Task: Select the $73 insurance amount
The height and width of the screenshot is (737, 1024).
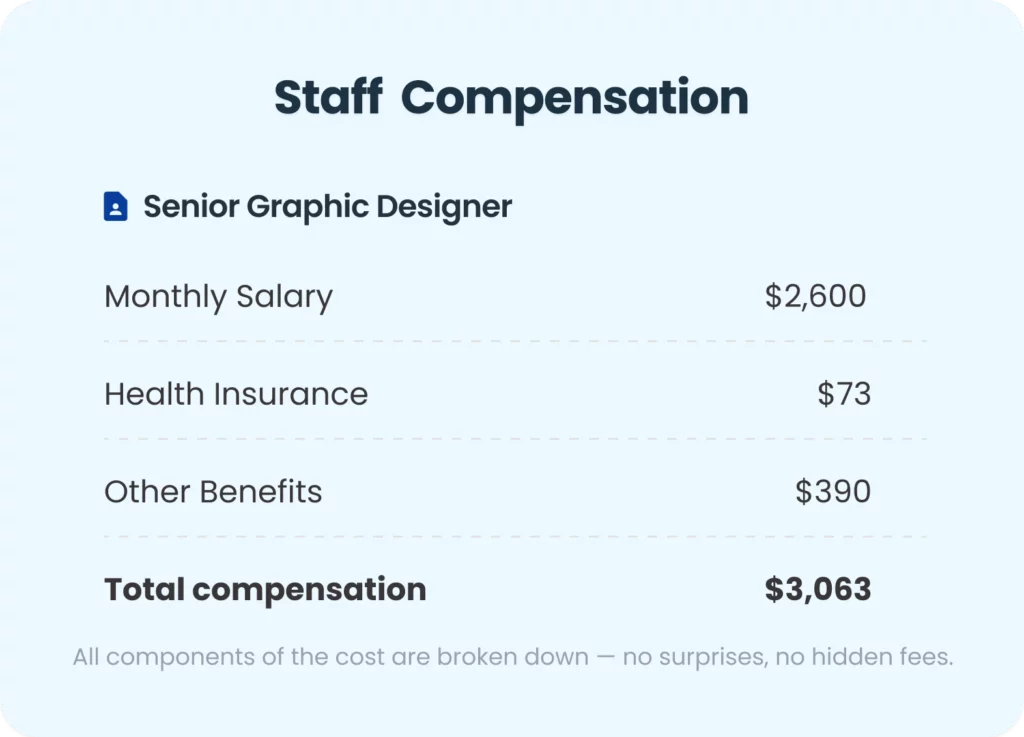Action: click(x=844, y=394)
